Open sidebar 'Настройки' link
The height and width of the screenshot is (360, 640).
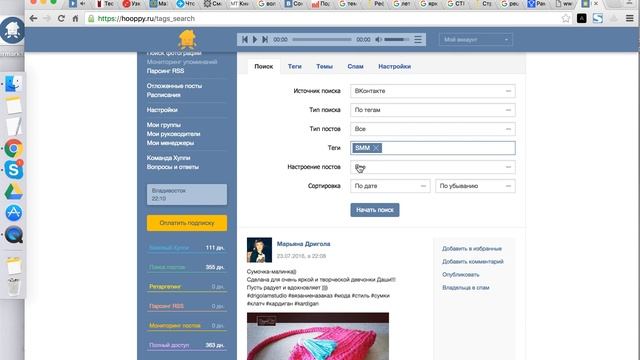click(162, 110)
